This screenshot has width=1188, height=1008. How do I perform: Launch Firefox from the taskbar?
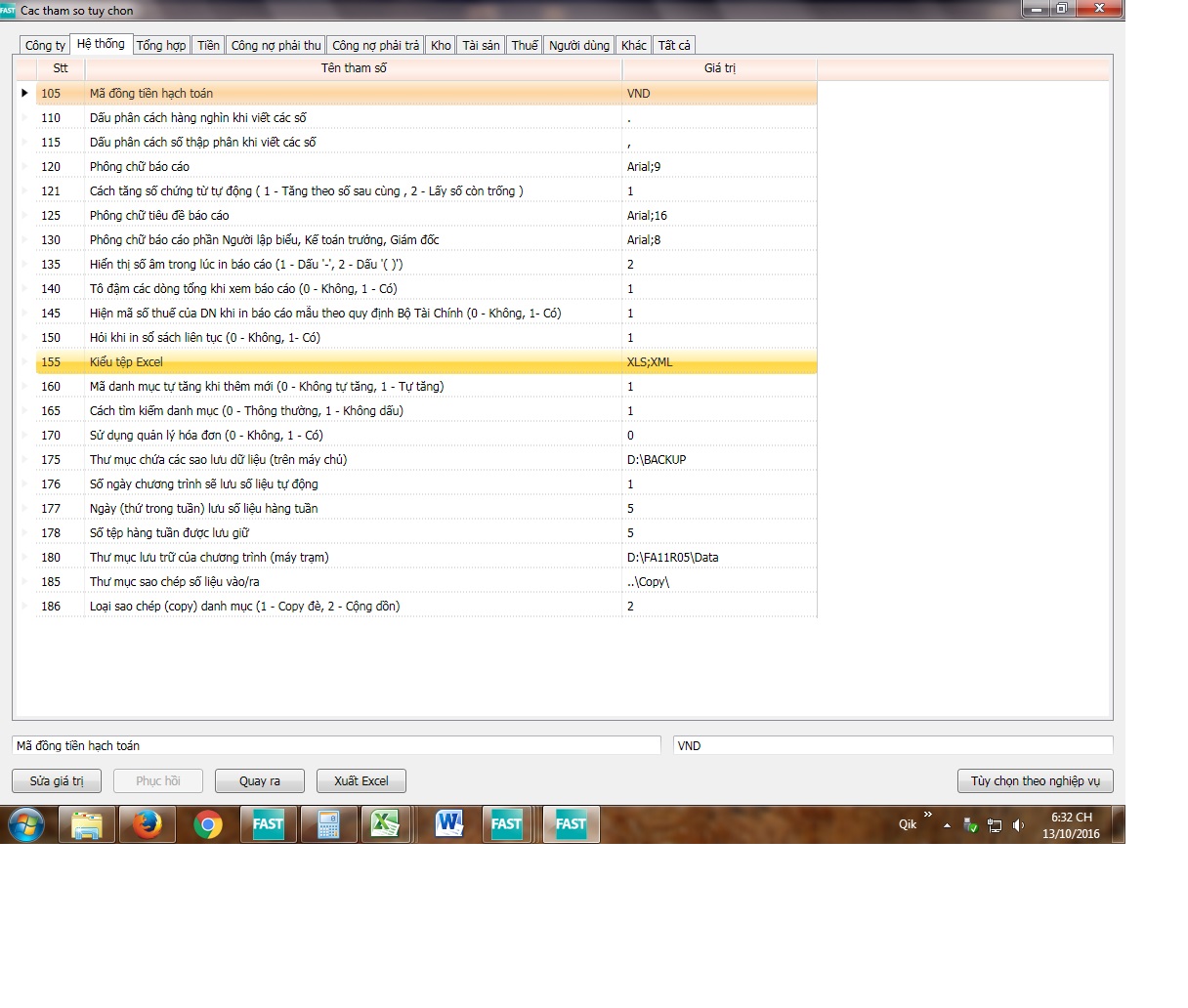(148, 824)
